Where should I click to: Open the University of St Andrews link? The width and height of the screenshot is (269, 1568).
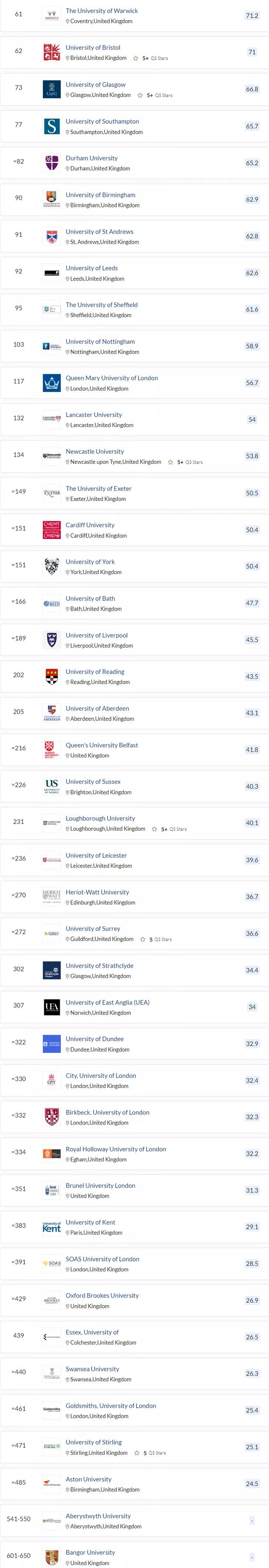point(99,231)
